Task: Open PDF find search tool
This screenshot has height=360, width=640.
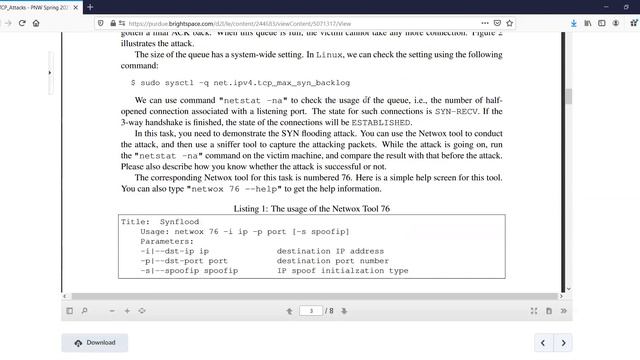Action: pyautogui.click(x=84, y=311)
